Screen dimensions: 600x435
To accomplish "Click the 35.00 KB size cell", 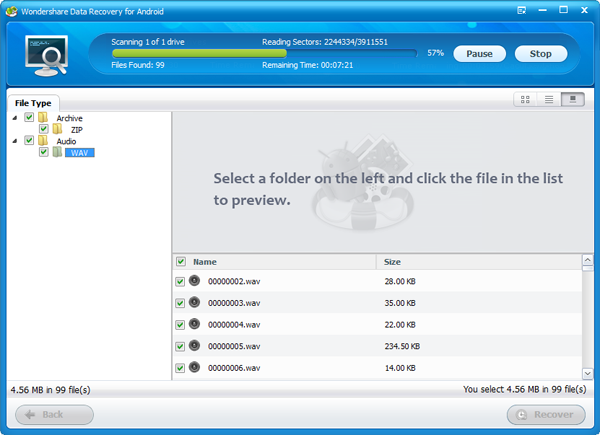I will tap(400, 303).
